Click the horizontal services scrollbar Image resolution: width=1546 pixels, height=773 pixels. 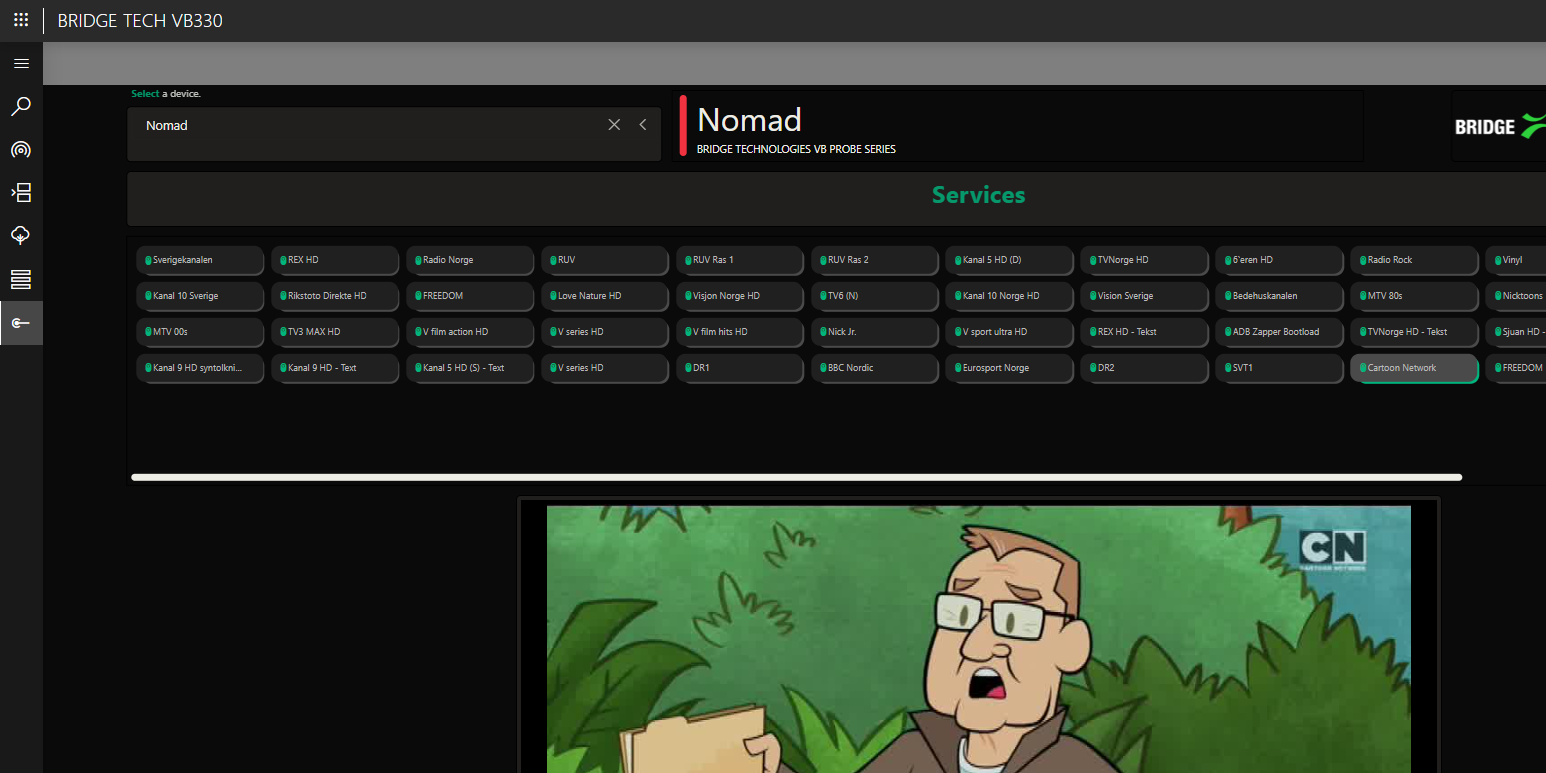(x=796, y=477)
